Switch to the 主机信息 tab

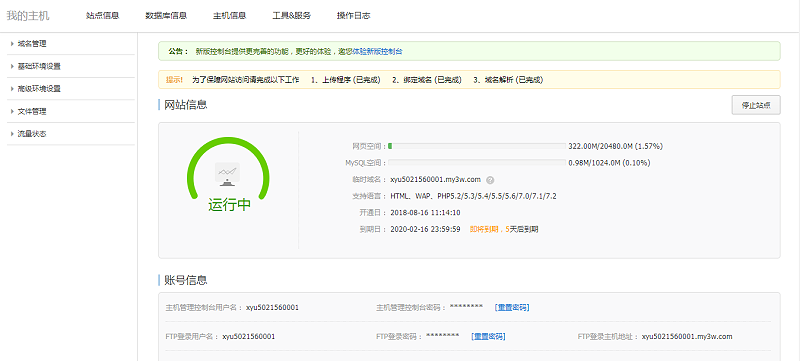tap(230, 15)
